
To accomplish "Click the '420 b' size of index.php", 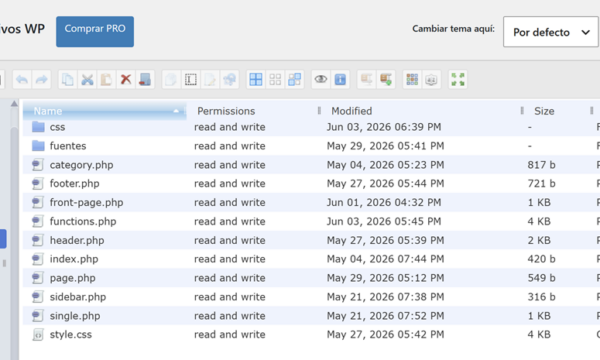I will point(541,259).
